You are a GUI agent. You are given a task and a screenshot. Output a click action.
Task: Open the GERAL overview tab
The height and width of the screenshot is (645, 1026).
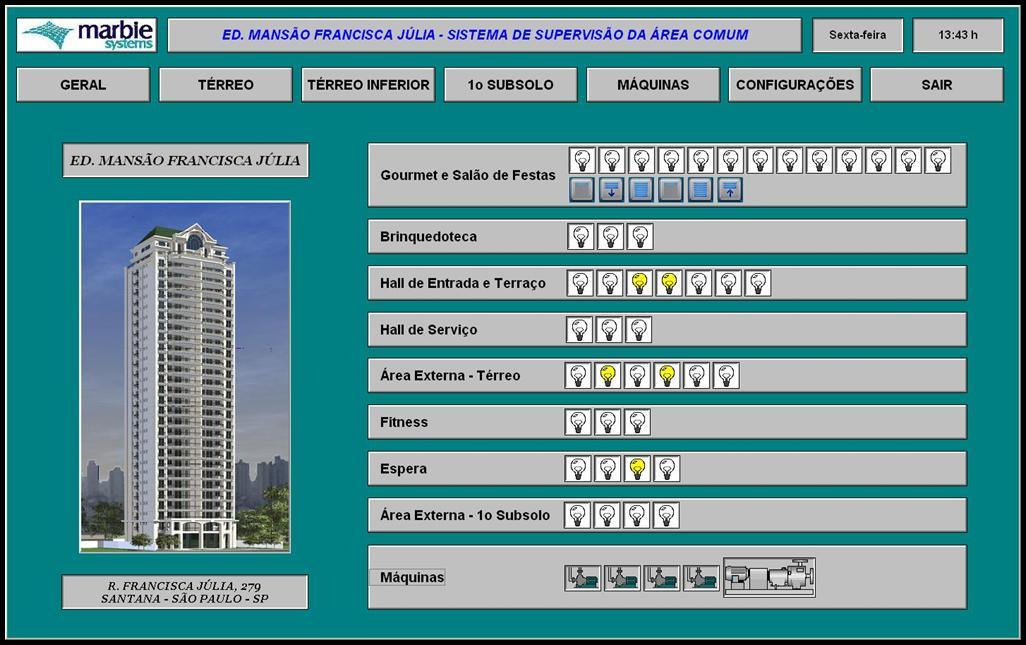pyautogui.click(x=83, y=85)
